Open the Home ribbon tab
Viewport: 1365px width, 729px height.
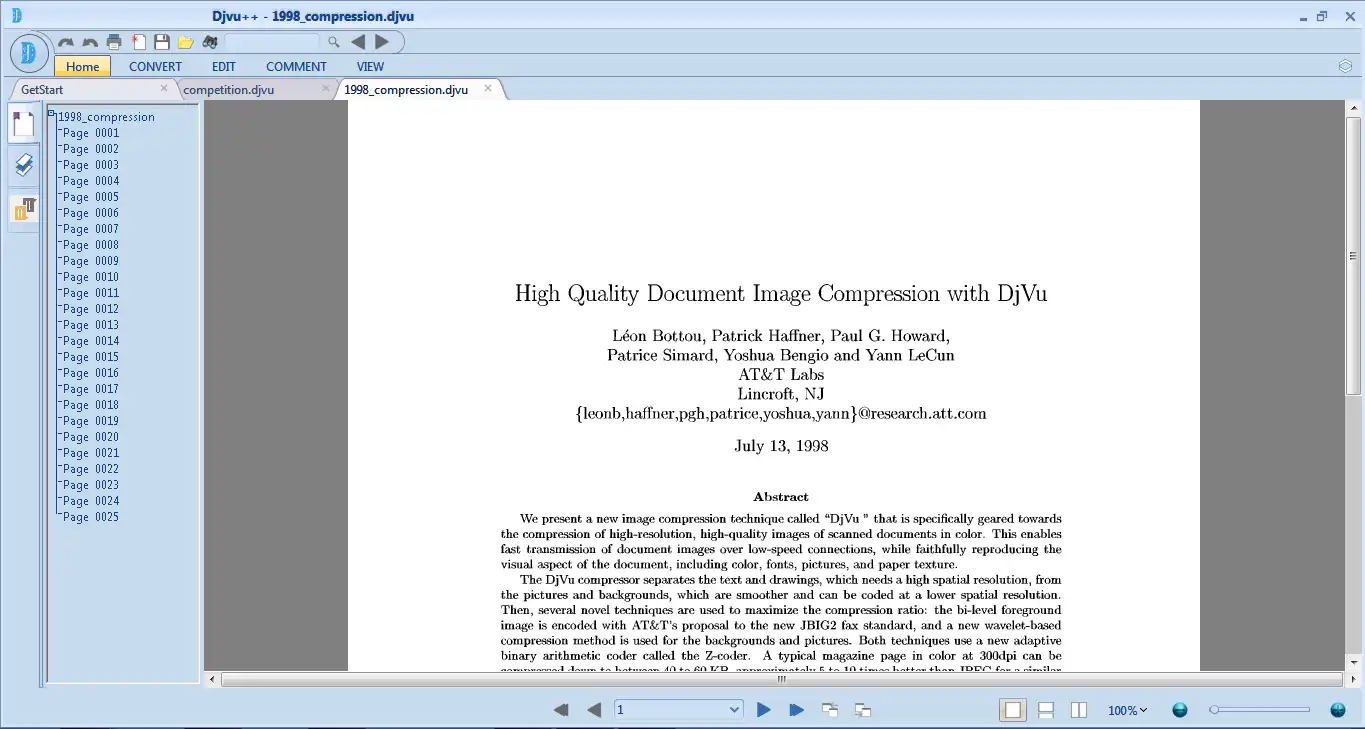tap(82, 66)
